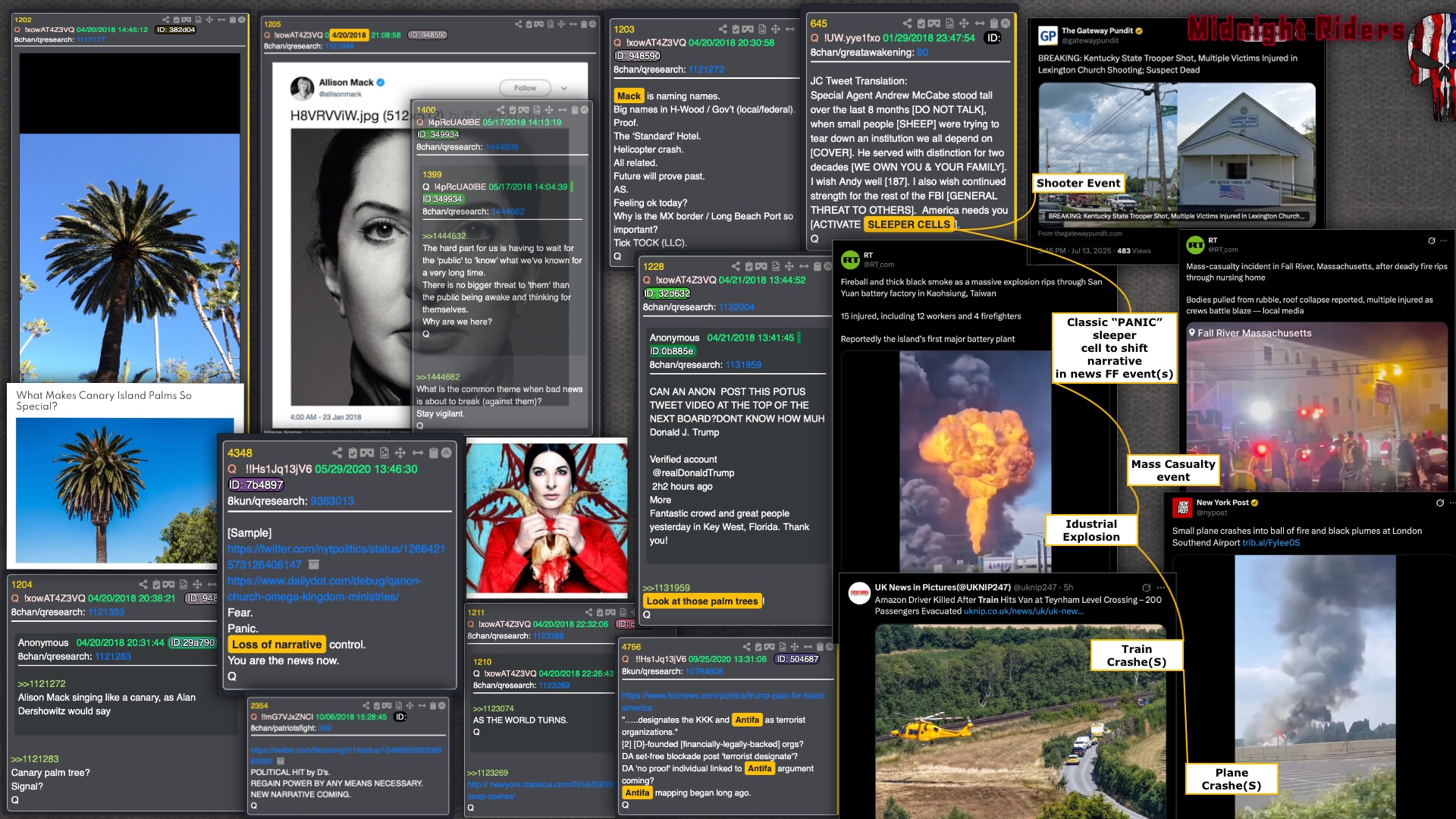1456x819 pixels.
Task: Click the Allison Mack profile avatar
Action: coord(303,88)
